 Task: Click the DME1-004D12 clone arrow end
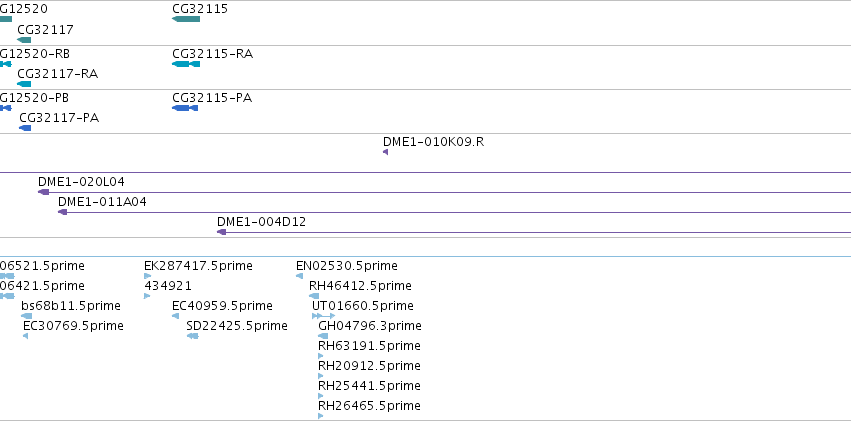pyautogui.click(x=221, y=232)
